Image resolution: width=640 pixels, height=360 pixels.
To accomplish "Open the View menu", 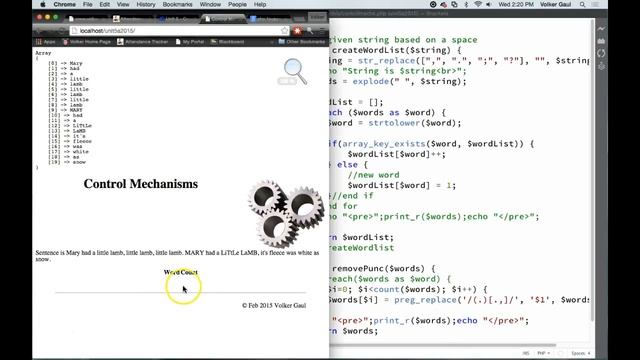I will [x=123, y=4].
